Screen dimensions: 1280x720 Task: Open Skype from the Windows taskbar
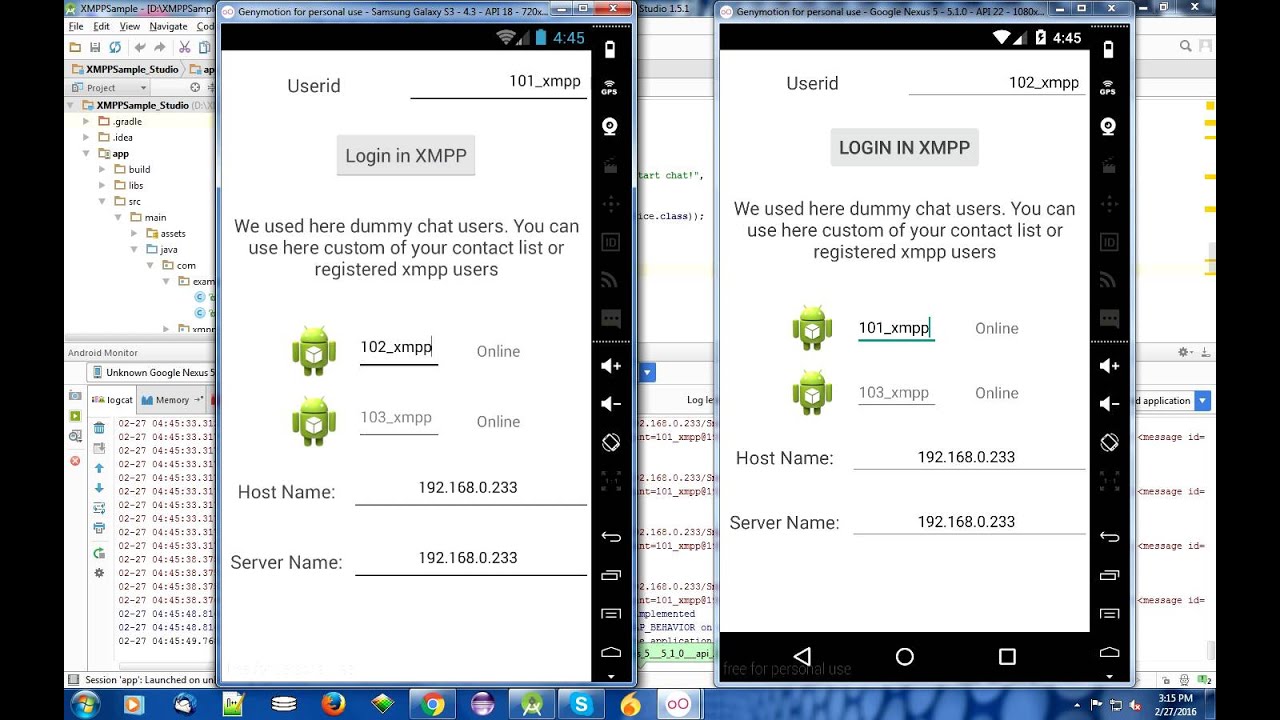coord(581,704)
